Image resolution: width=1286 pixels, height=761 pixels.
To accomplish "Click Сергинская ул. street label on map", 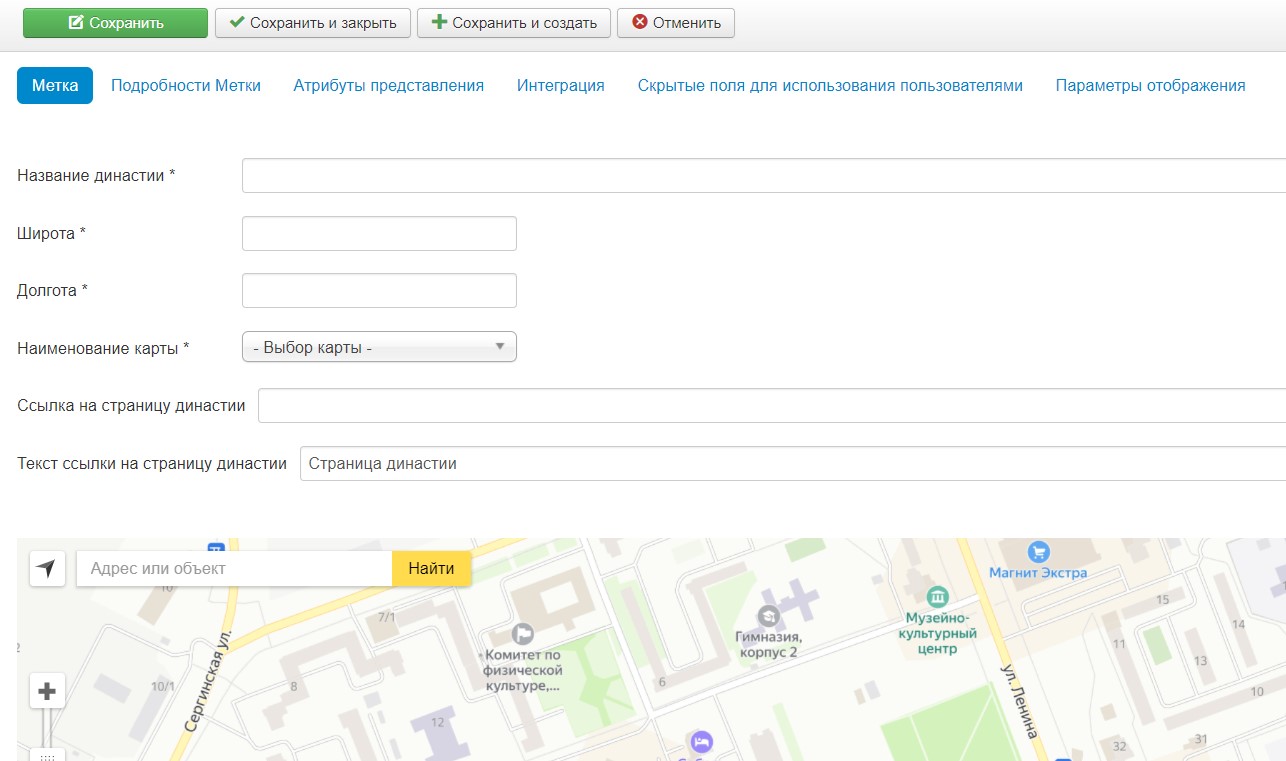I will [x=207, y=682].
